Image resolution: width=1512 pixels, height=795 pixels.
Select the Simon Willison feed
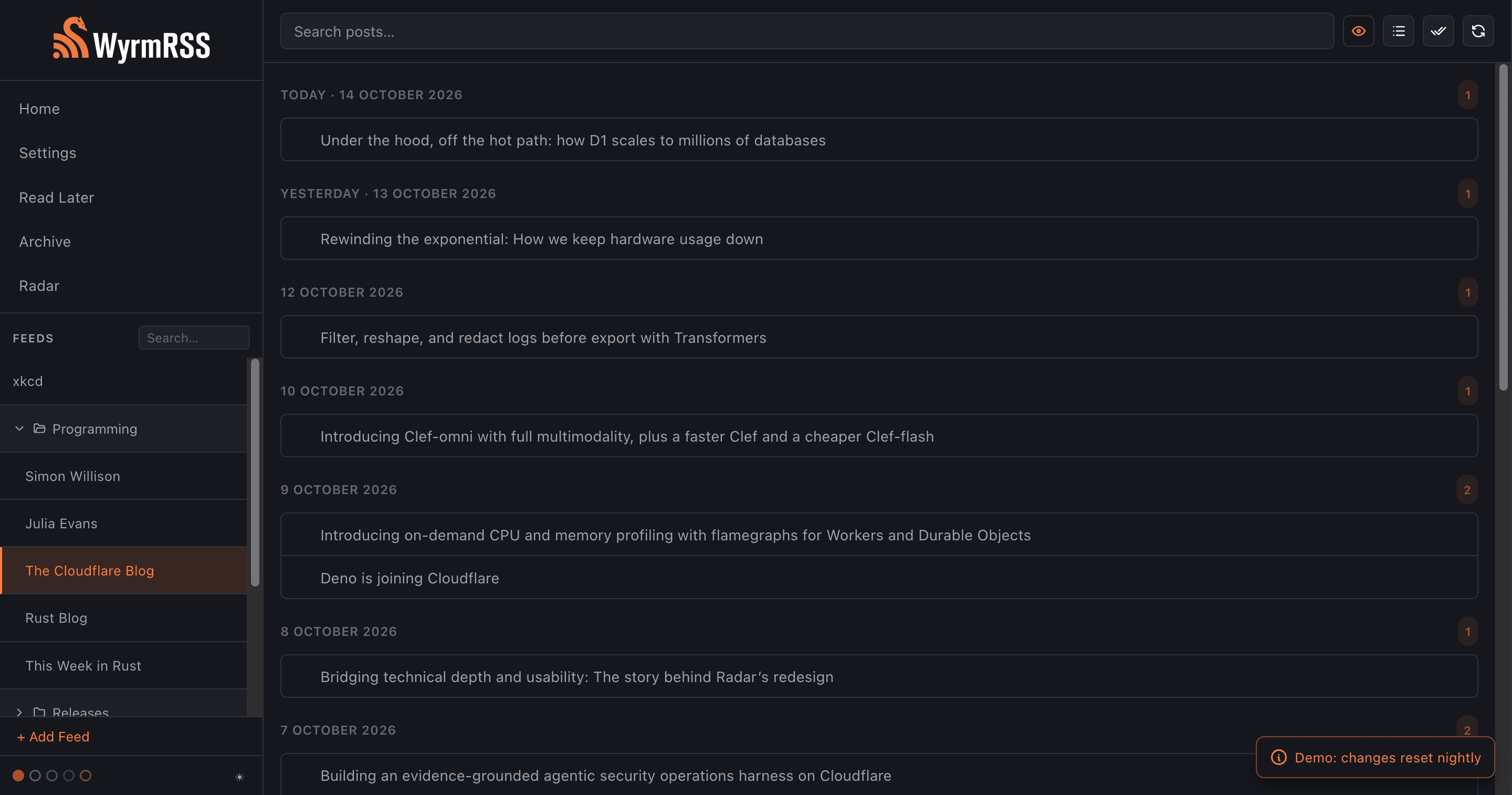click(123, 476)
